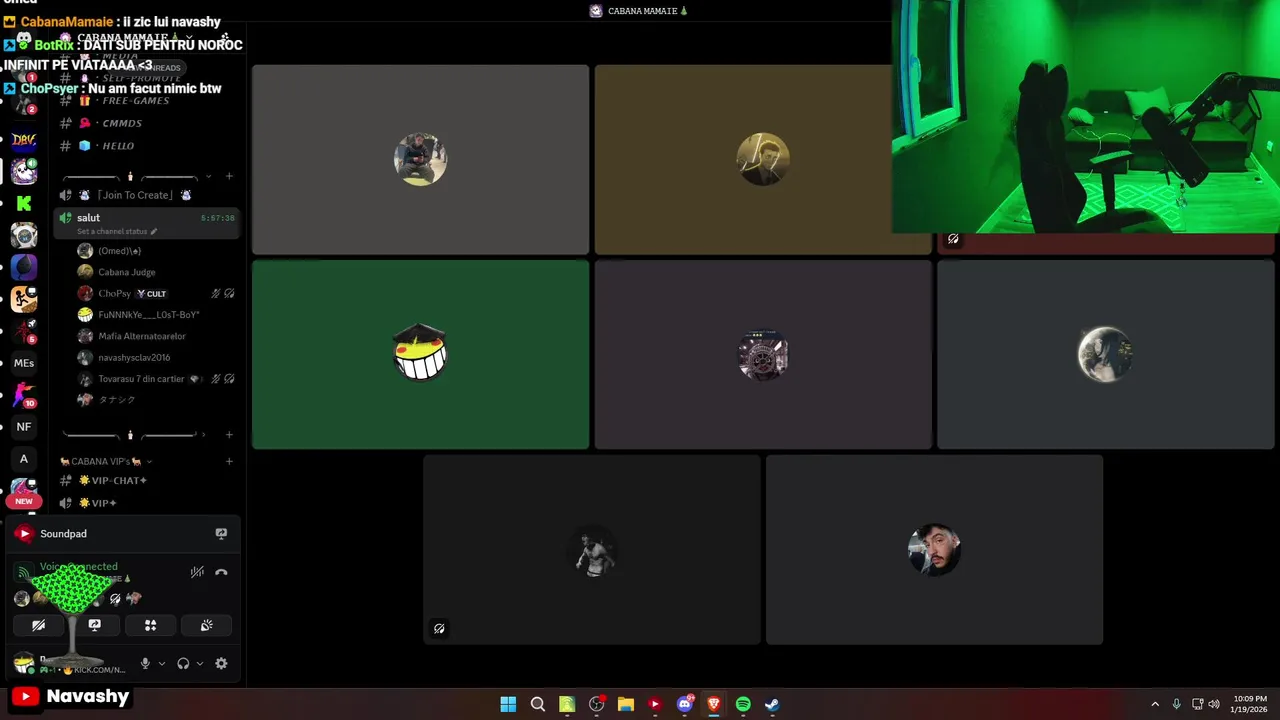This screenshot has height=720, width=1280.
Task: Open the soundboard button
Action: [x=207, y=625]
